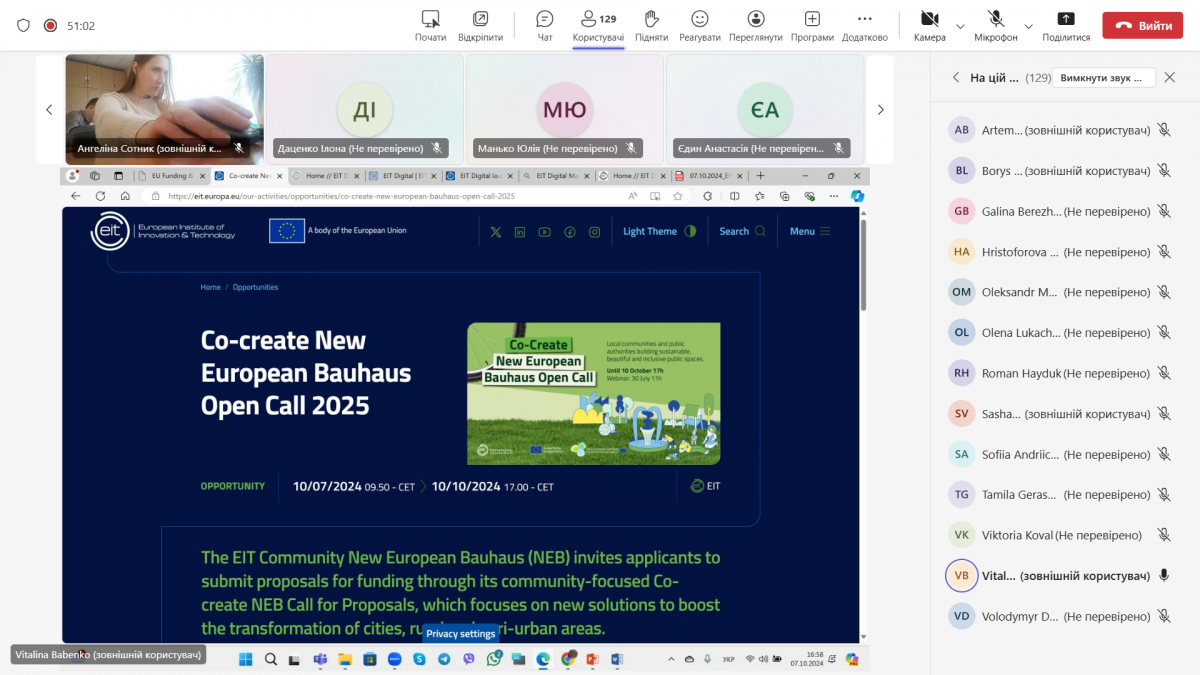1200x675 pixels.
Task: Raise hand with Підняти button
Action: click(651, 25)
